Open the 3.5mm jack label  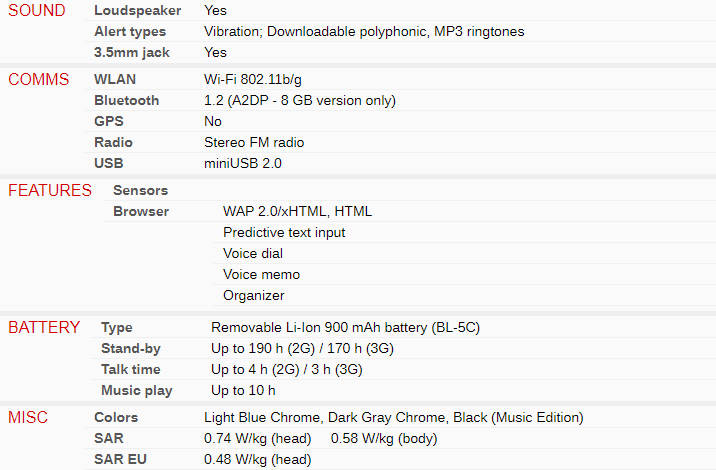(132, 53)
